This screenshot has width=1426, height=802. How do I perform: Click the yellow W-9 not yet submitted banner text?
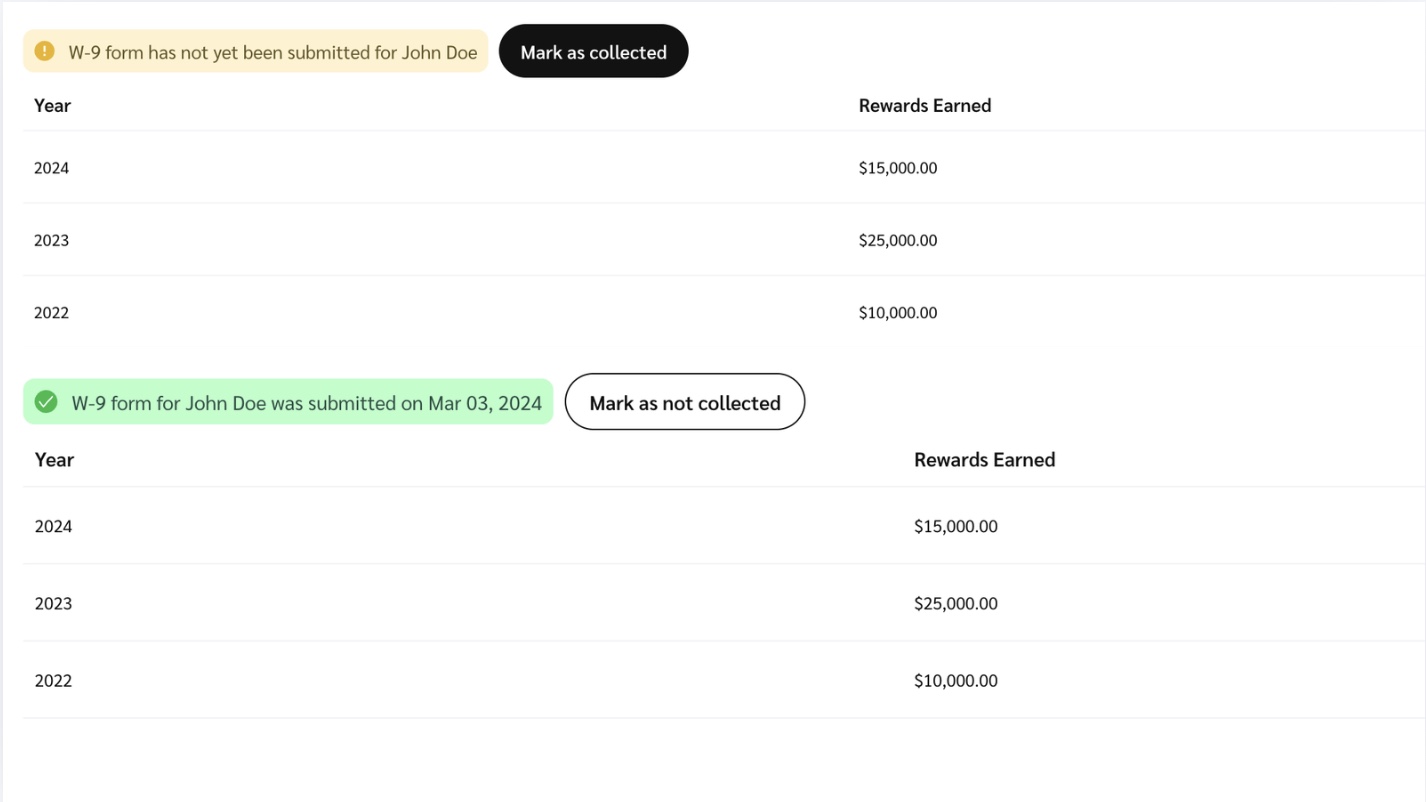[x=272, y=53]
